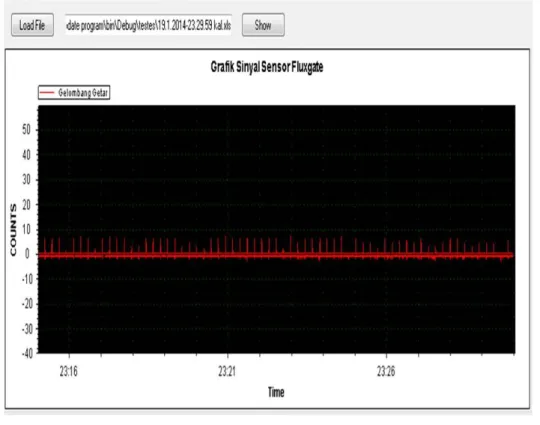
Task: Click the 20 label on counts axis
Action: coord(27,205)
